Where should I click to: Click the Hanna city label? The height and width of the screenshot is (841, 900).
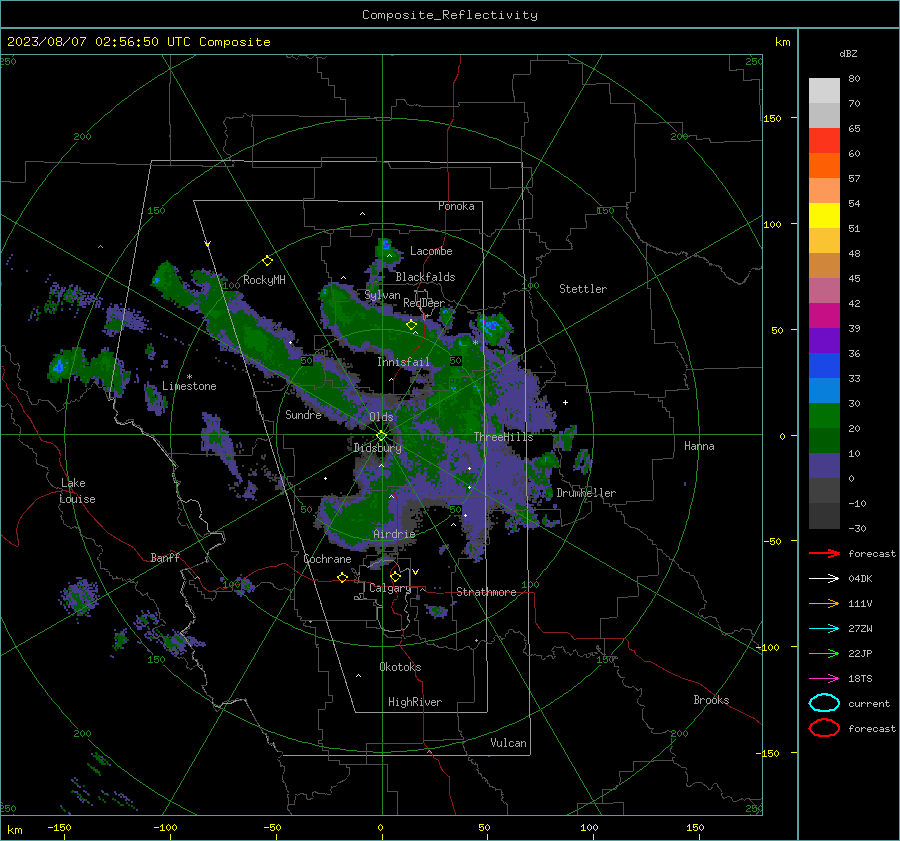699,446
